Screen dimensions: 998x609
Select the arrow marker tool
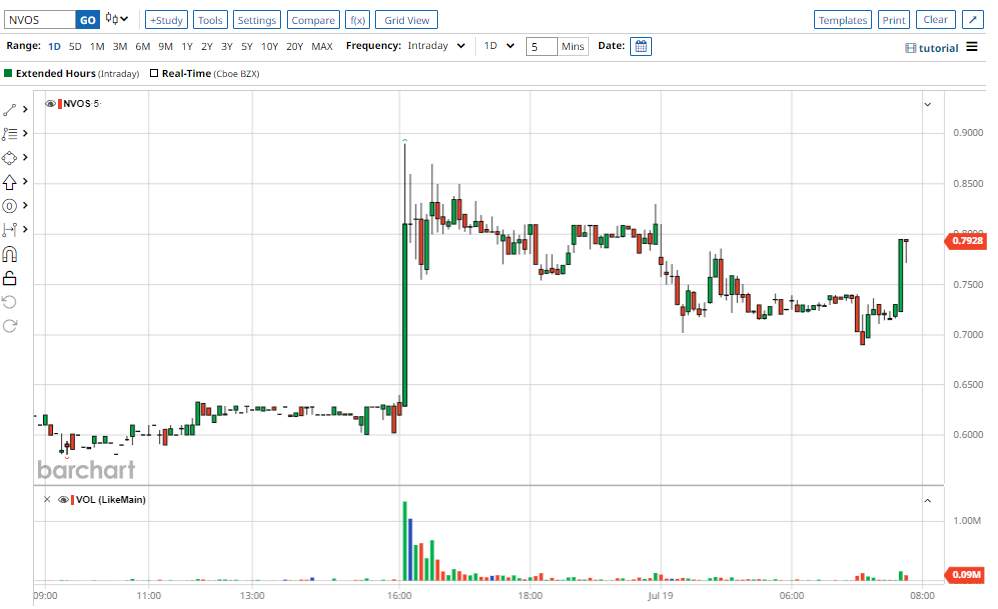coord(10,183)
